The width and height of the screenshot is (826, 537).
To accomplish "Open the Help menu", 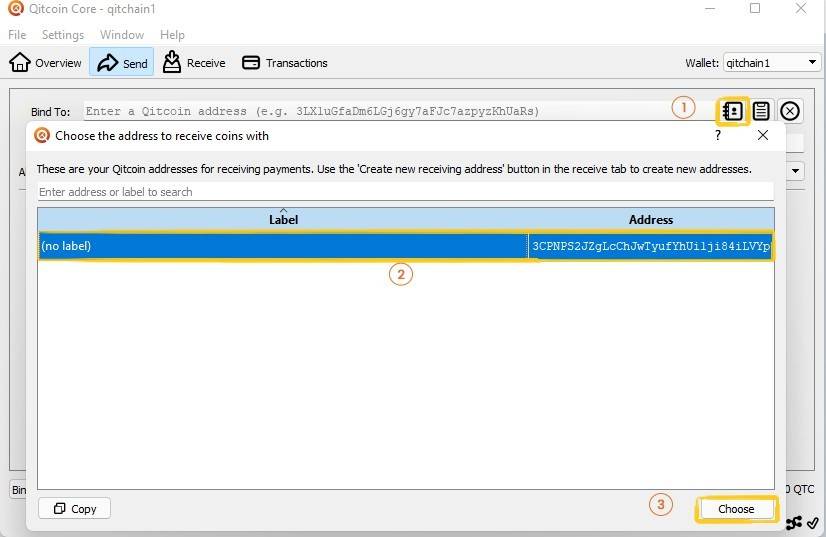I will pyautogui.click(x=172, y=35).
